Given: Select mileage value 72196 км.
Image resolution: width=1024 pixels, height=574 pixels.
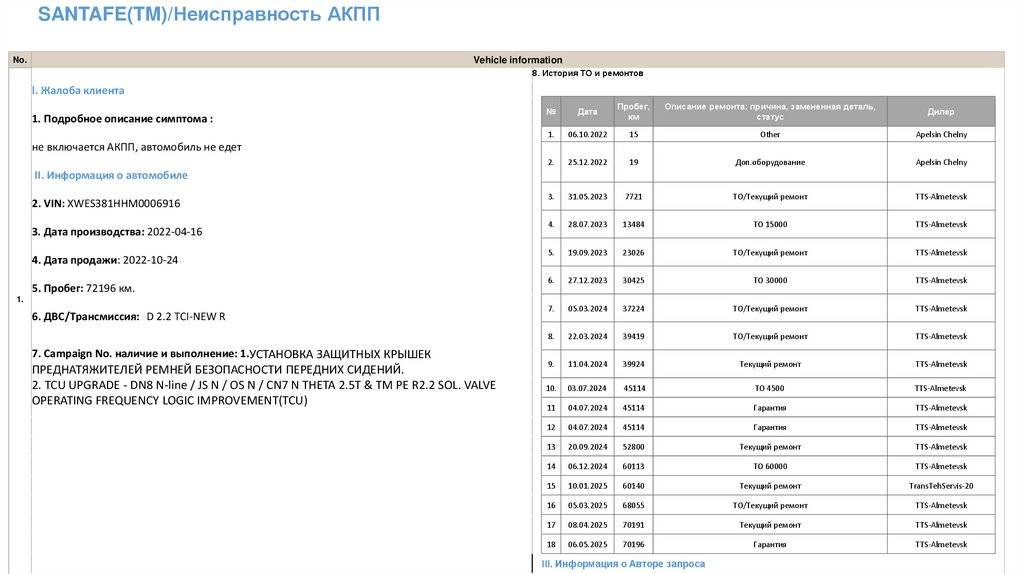Looking at the screenshot, I should coord(110,288).
